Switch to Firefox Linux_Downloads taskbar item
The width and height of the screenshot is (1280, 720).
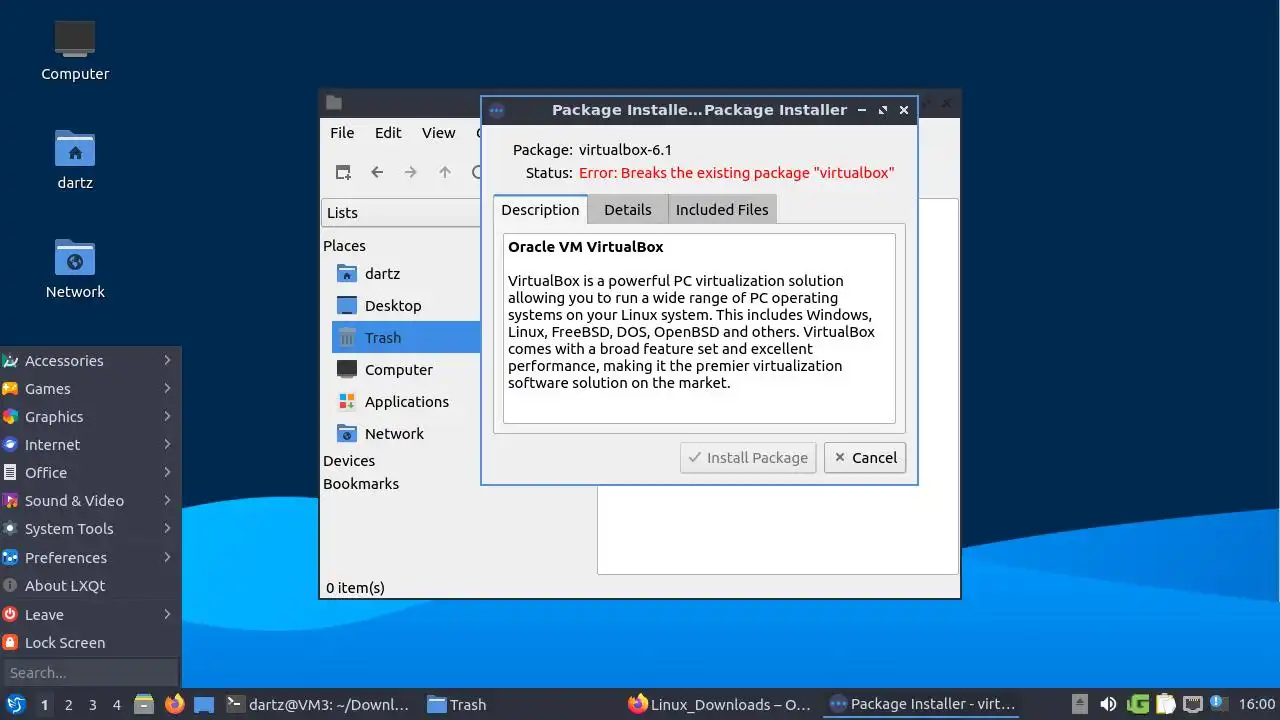719,704
